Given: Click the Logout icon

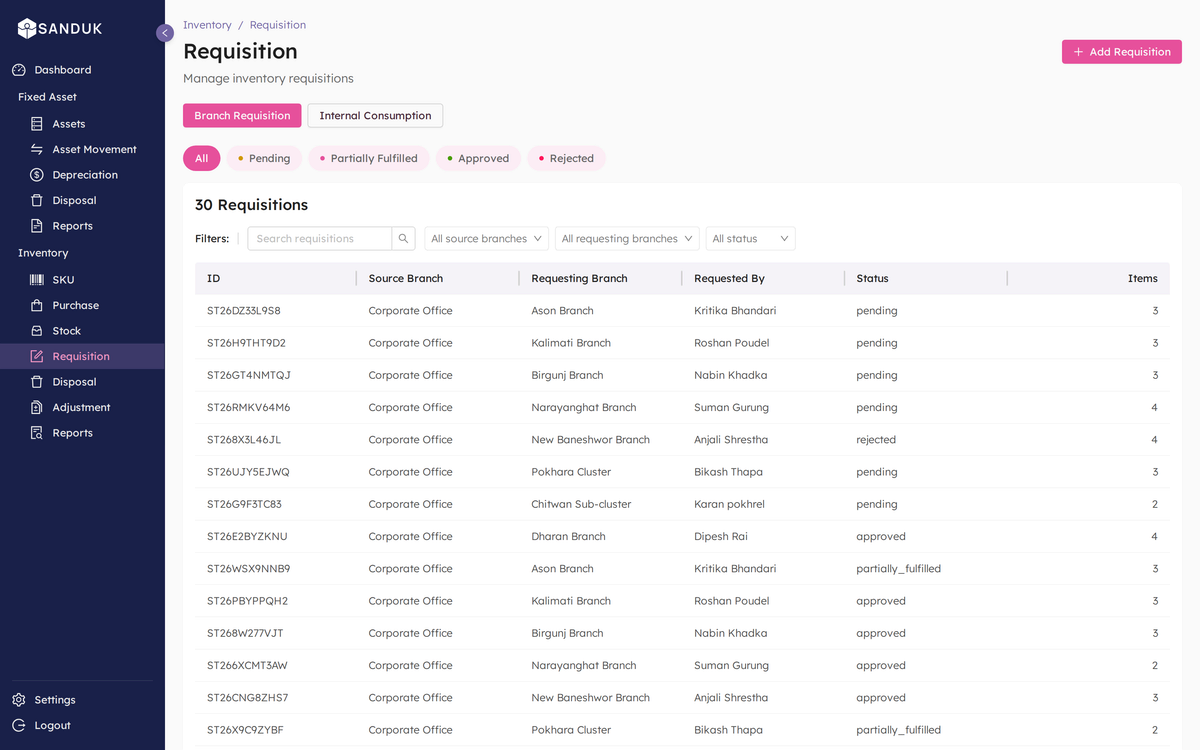Looking at the screenshot, I should (x=19, y=725).
